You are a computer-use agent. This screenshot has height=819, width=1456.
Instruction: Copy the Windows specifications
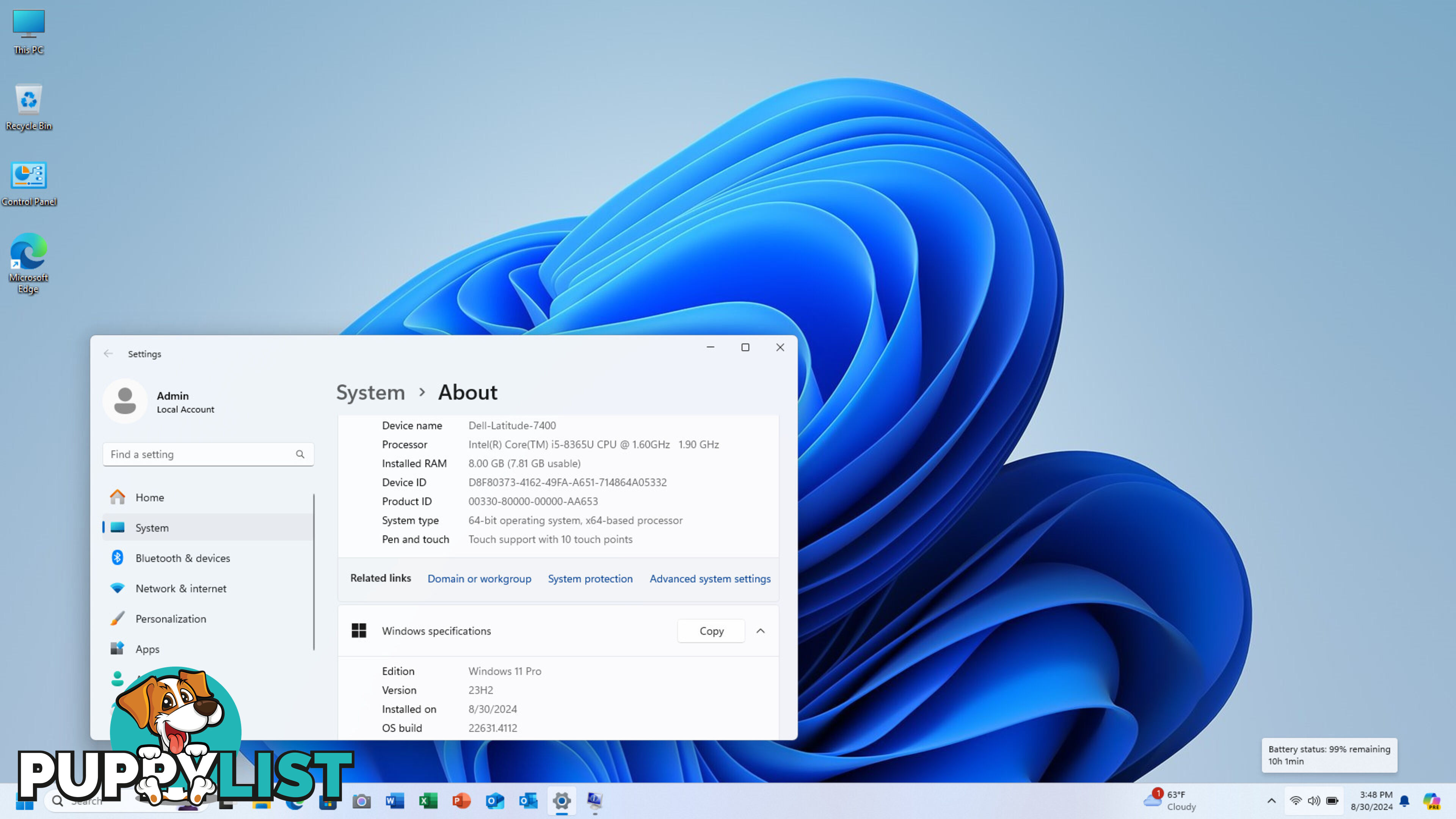(711, 631)
